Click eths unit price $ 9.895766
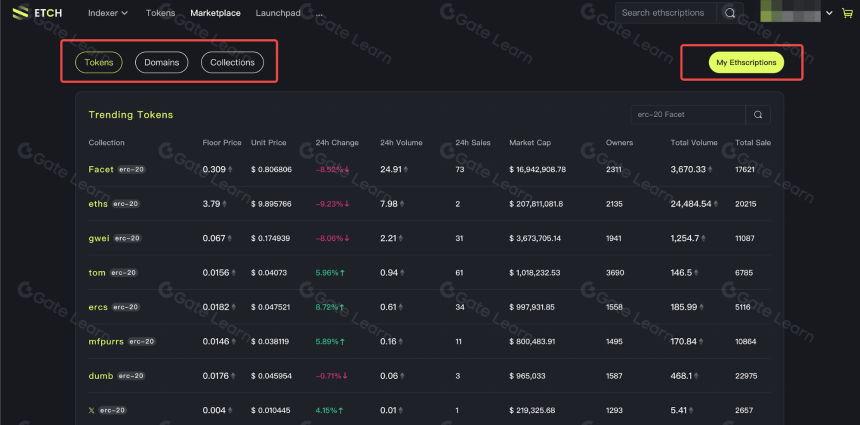The height and width of the screenshot is (425, 860). point(271,204)
